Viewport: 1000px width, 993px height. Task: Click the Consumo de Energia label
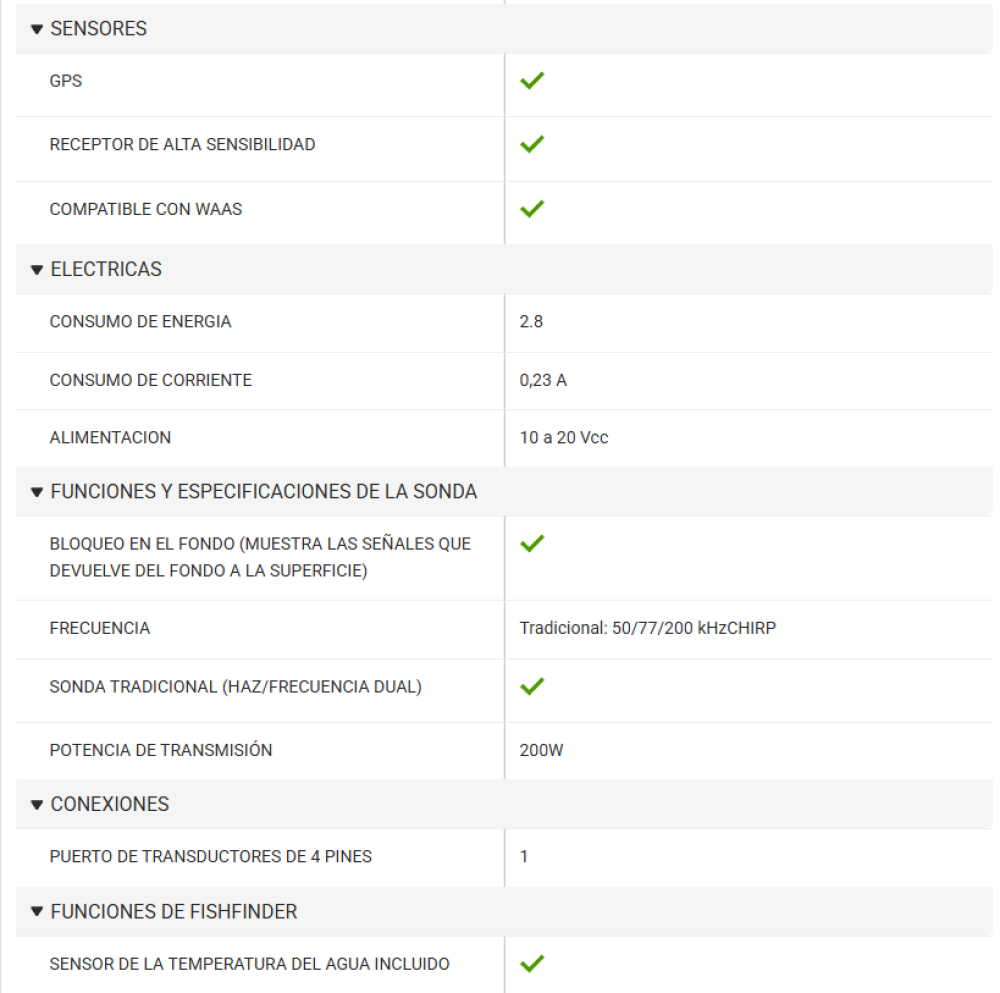140,322
